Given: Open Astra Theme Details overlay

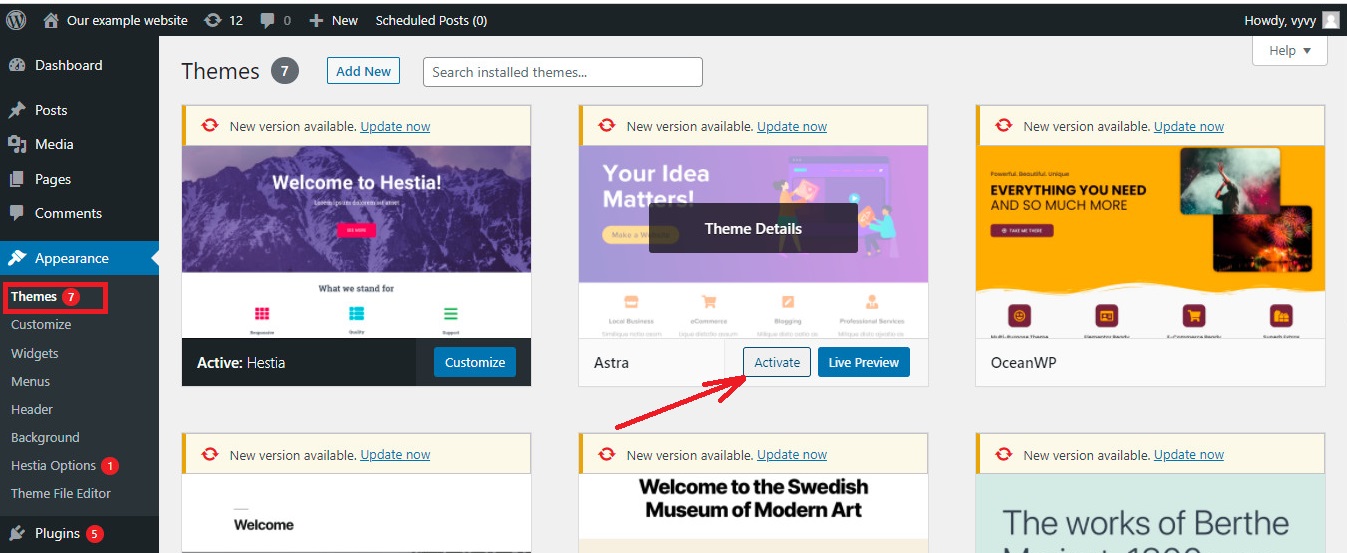Looking at the screenshot, I should point(753,228).
